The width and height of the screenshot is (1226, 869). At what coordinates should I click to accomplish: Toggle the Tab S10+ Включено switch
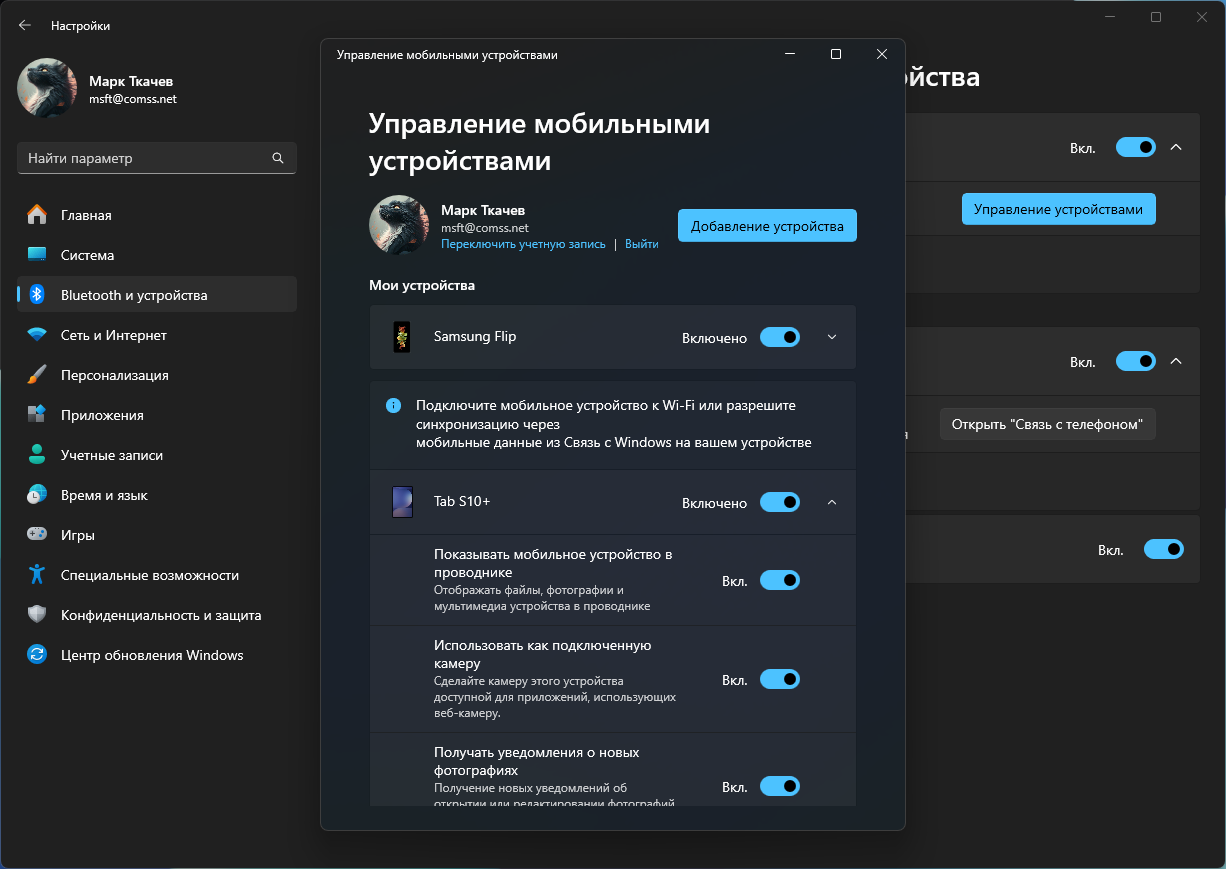click(x=780, y=502)
